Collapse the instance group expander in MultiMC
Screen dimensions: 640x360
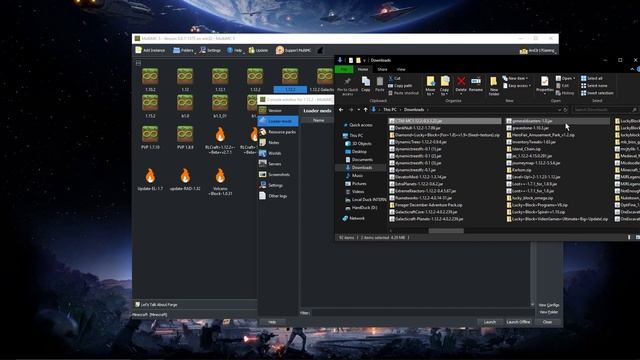138,63
